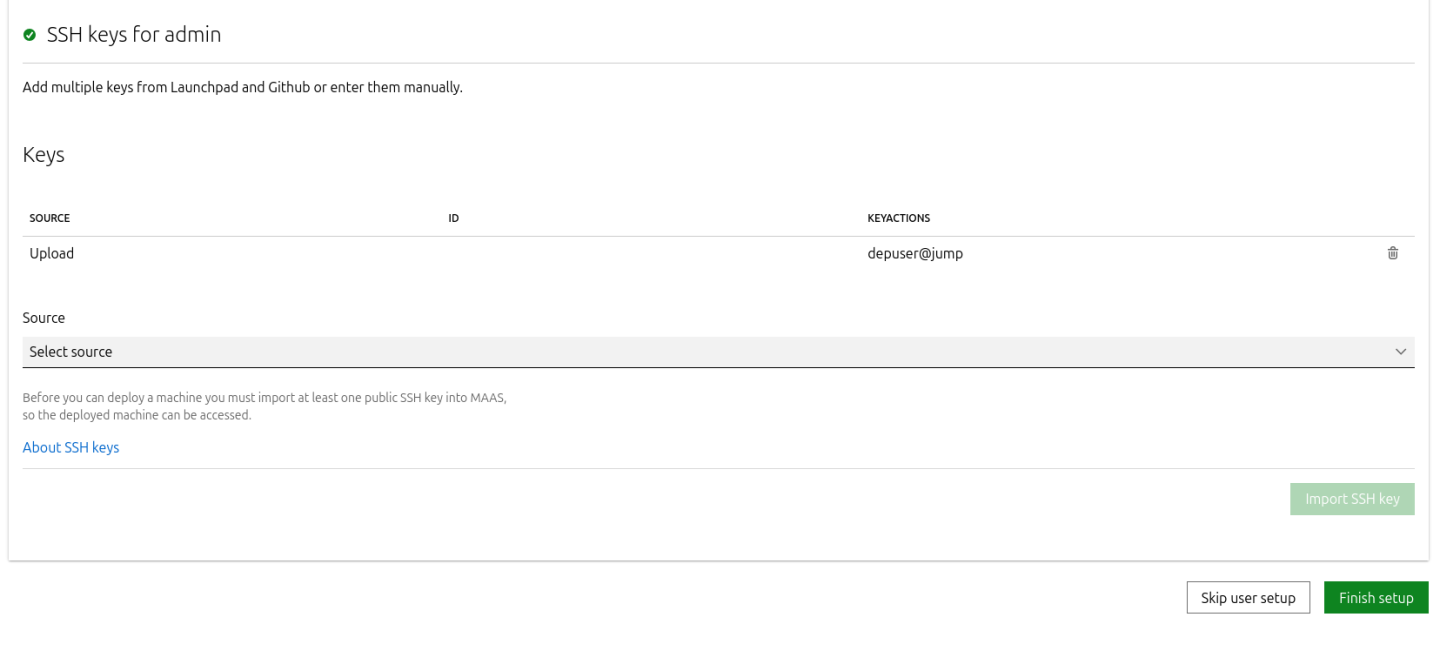Click the Import SSH key button
The width and height of the screenshot is (1440, 664).
tap(1352, 499)
